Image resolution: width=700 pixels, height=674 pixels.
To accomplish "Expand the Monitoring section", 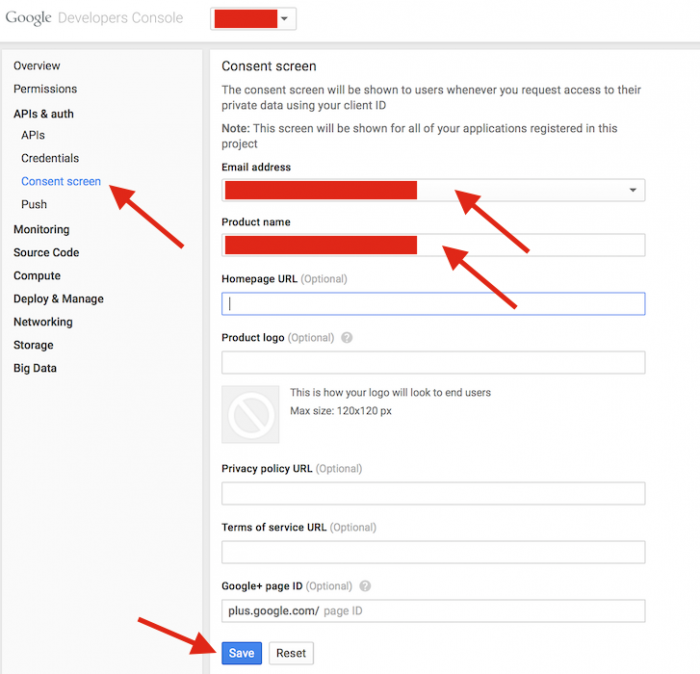I will click(41, 229).
